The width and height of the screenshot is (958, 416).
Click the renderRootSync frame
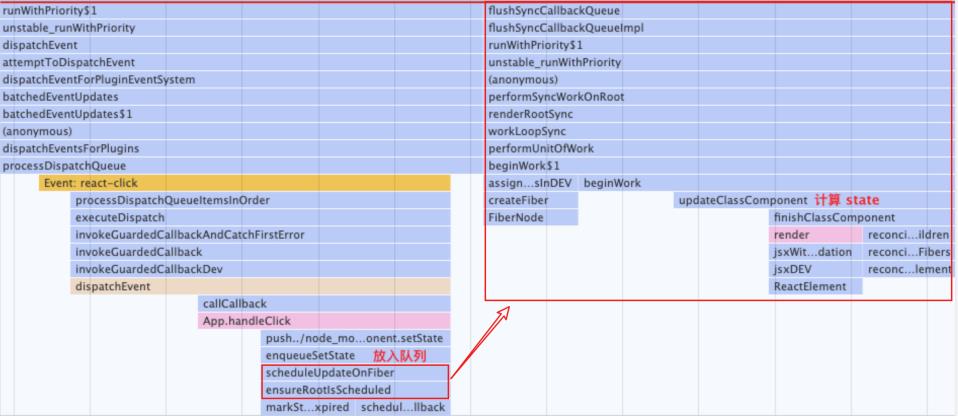(718, 114)
